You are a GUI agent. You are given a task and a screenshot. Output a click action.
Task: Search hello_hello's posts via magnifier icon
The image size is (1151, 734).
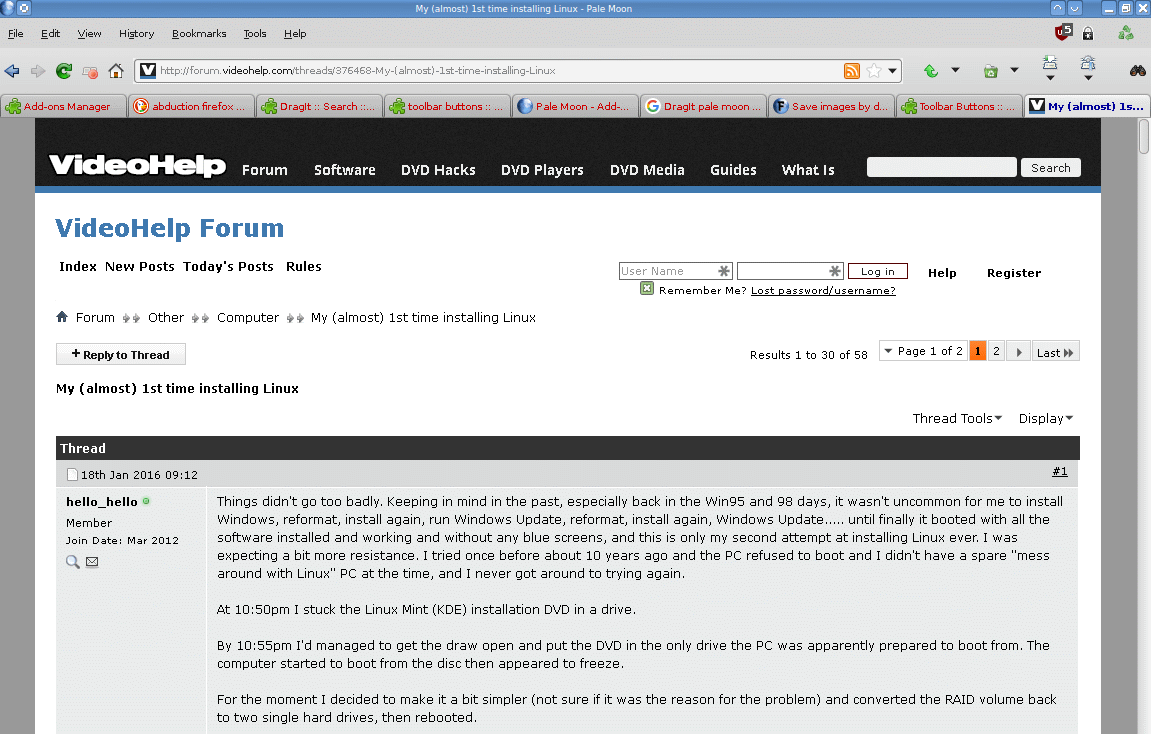pyautogui.click(x=73, y=562)
